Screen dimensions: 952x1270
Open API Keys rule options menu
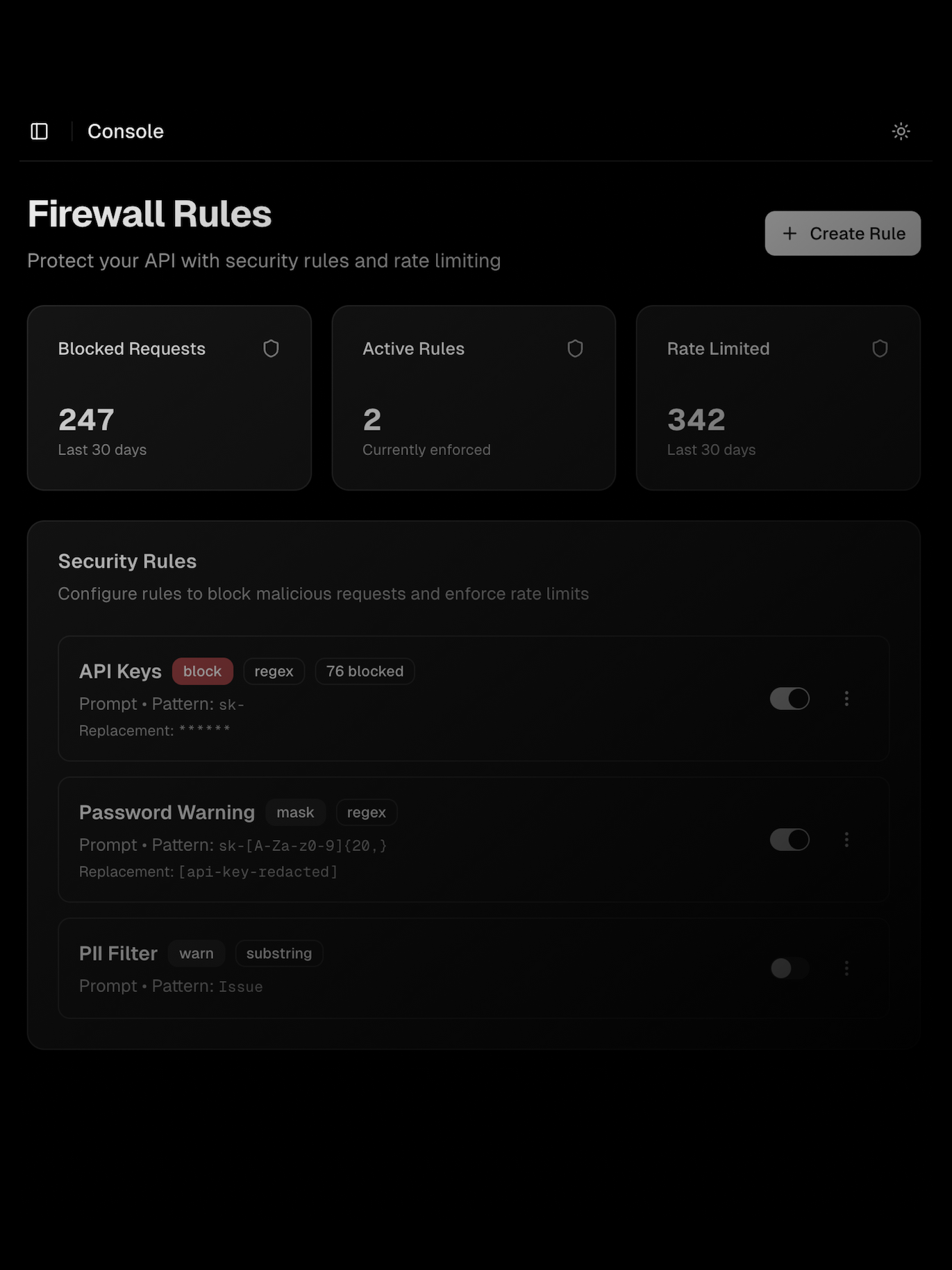846,698
